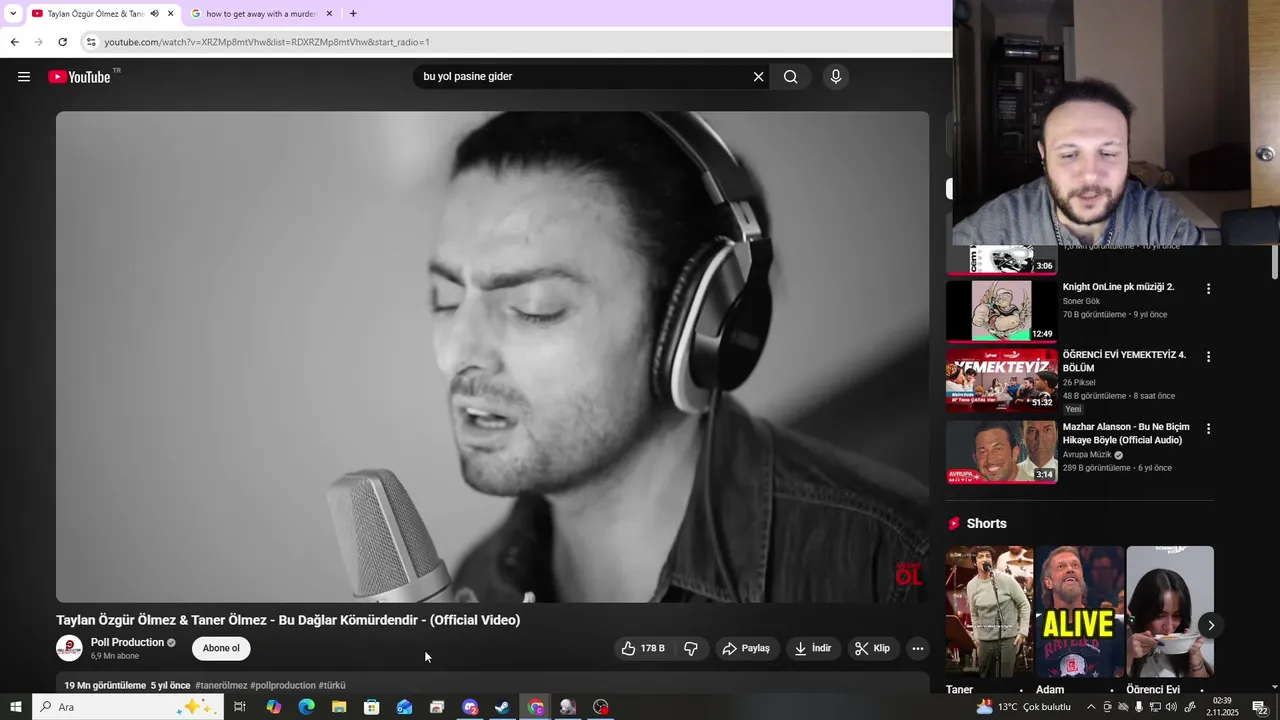Click the browser back arrow

(x=14, y=42)
